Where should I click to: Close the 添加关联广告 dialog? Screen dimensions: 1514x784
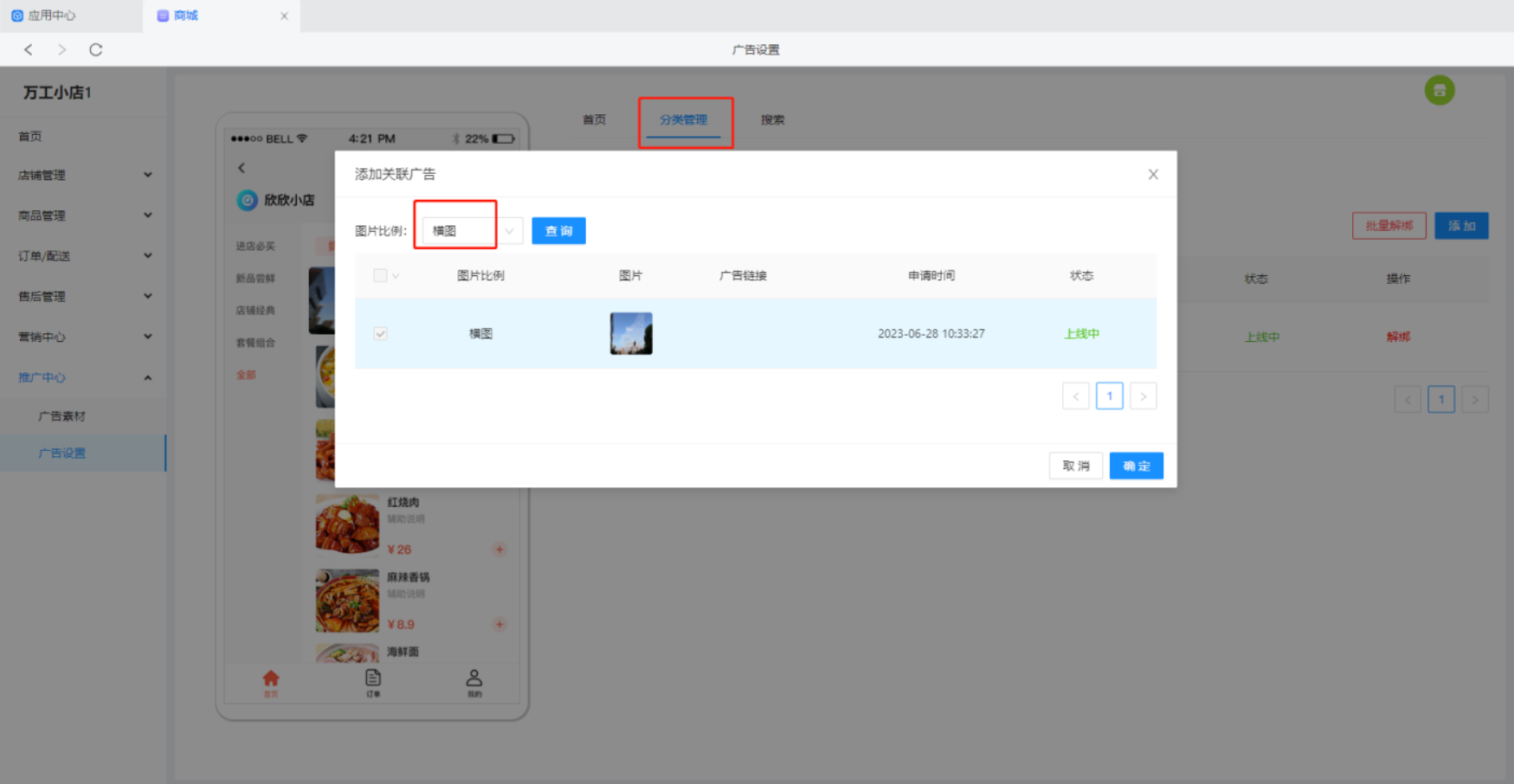1152,175
